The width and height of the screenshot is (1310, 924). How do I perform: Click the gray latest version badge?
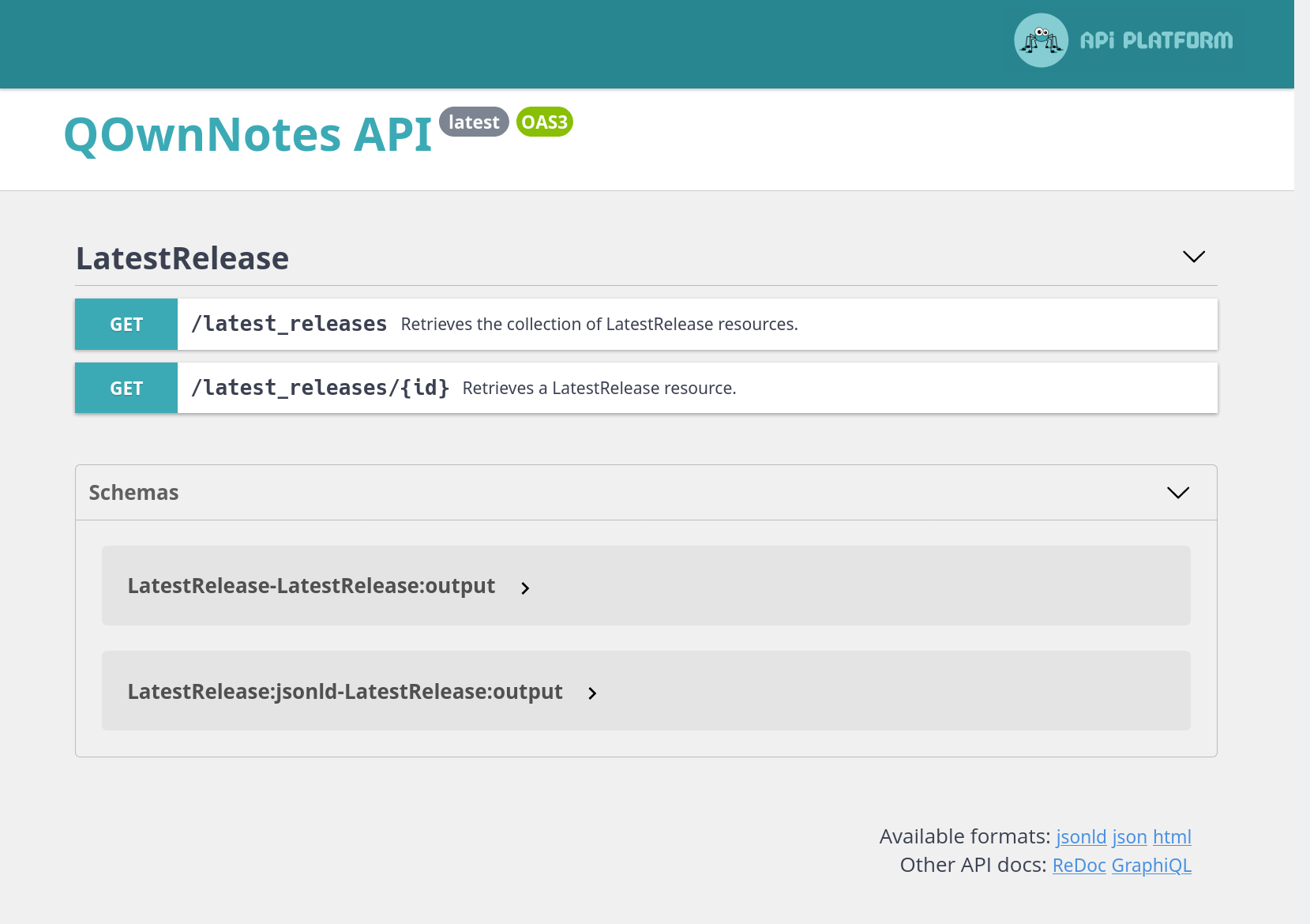pos(474,122)
